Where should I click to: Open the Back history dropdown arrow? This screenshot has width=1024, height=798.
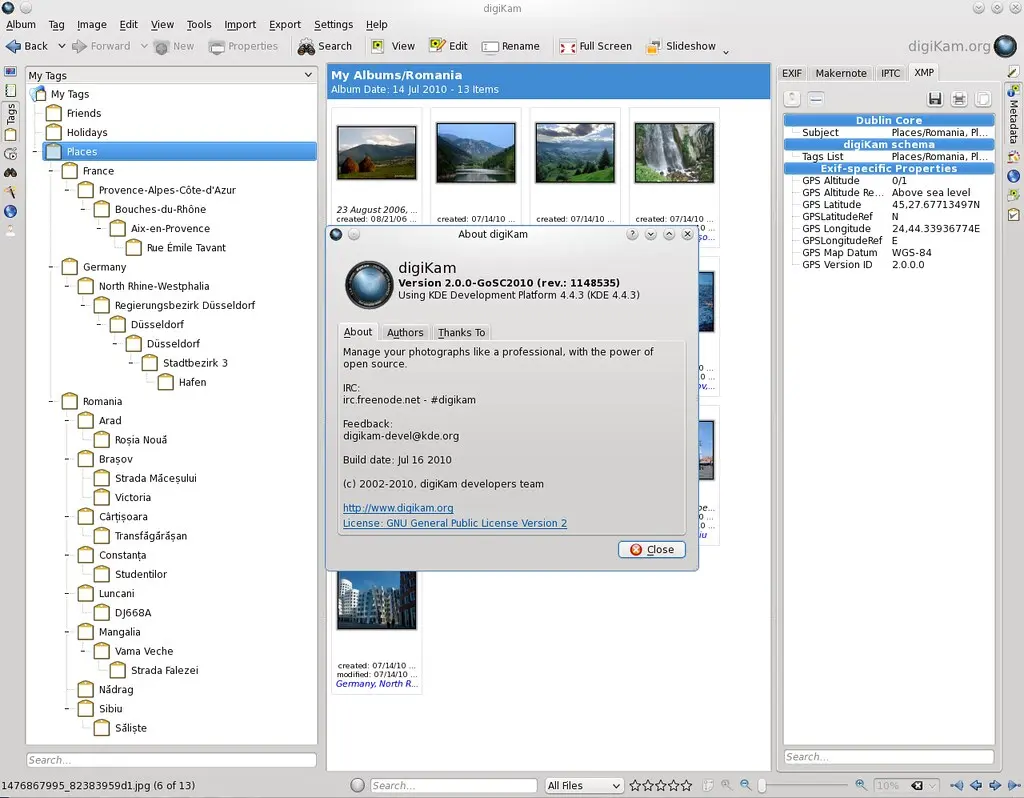click(61, 46)
